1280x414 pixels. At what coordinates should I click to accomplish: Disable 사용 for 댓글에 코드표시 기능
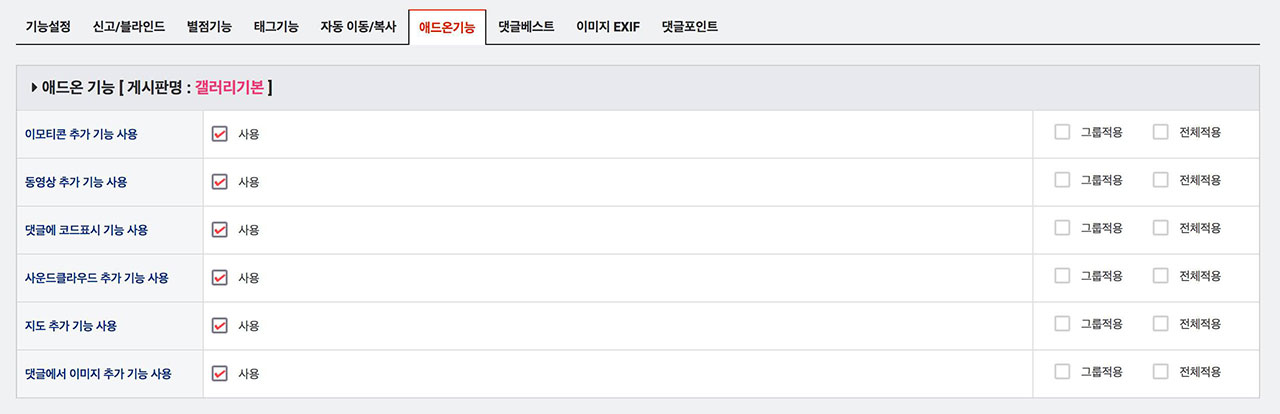coord(220,229)
